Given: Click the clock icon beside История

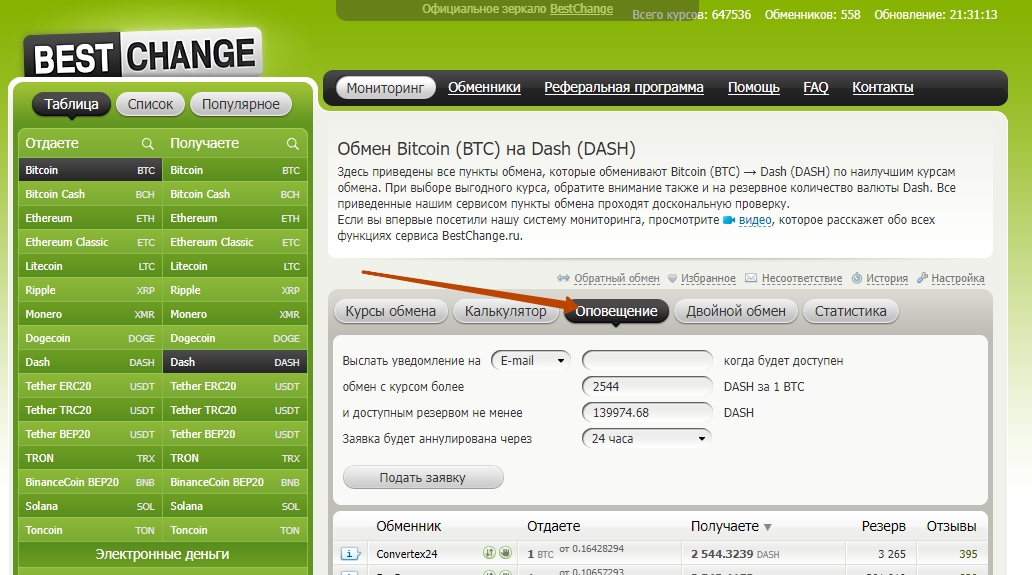Looking at the screenshot, I should [857, 278].
